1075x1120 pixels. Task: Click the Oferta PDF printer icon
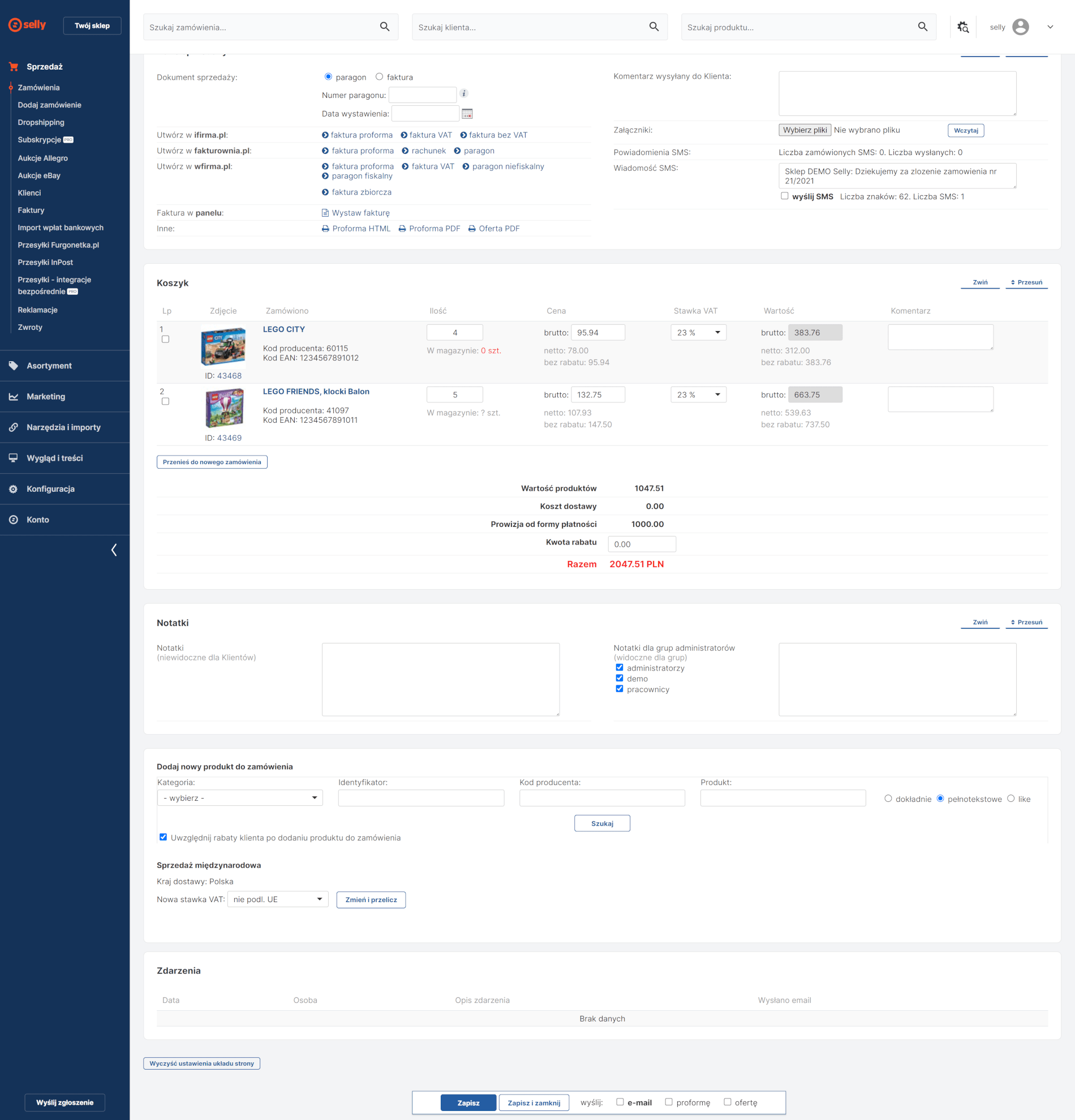click(472, 229)
